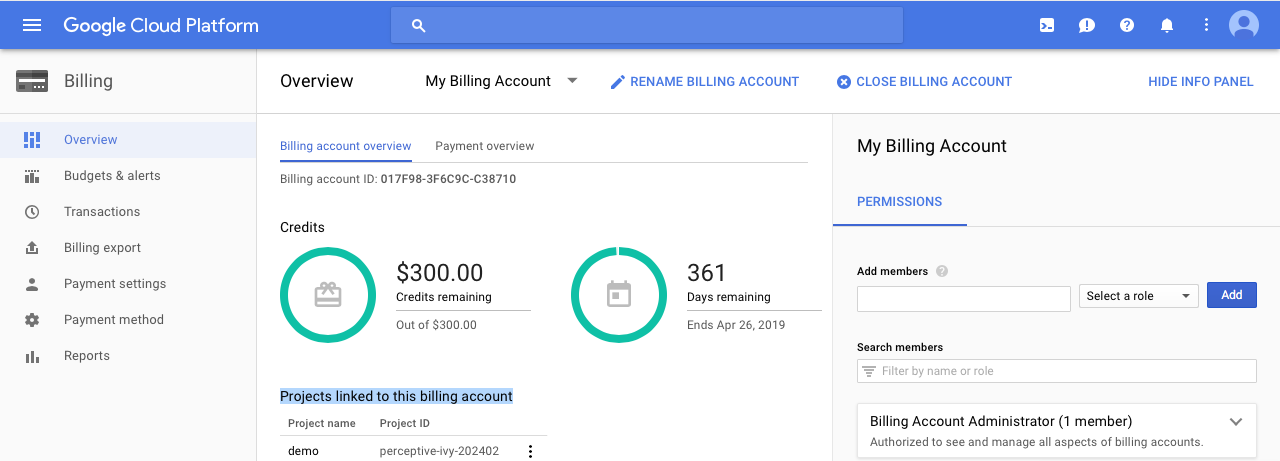Click the Billing export upload icon
The width and height of the screenshot is (1280, 461).
point(32,248)
